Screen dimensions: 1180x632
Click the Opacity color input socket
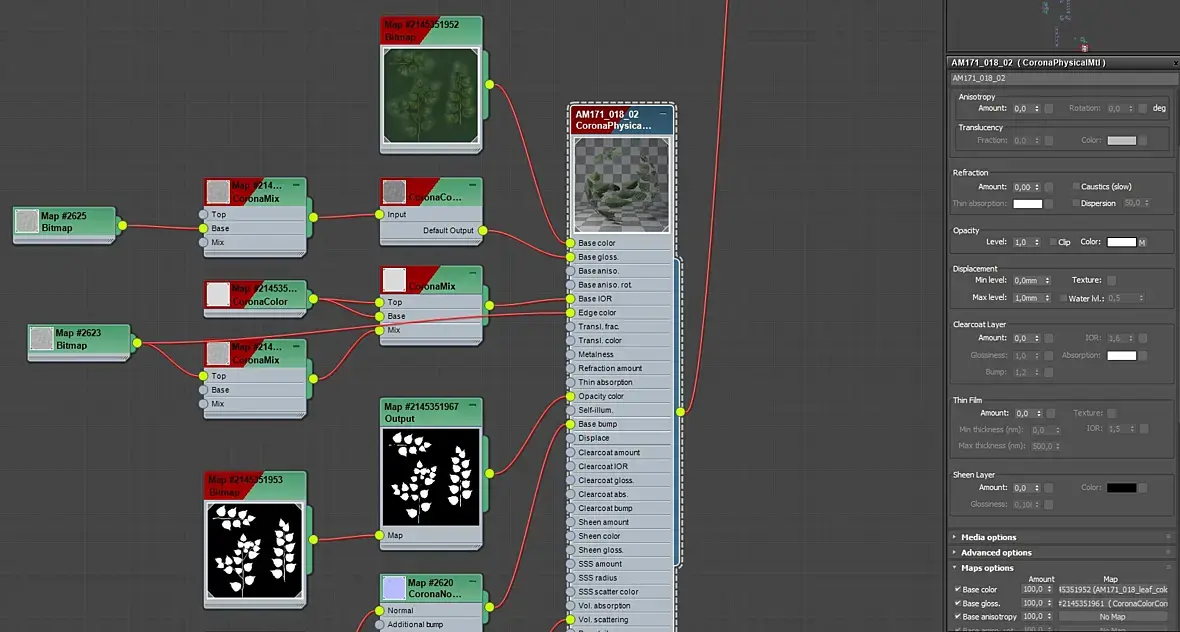570,397
